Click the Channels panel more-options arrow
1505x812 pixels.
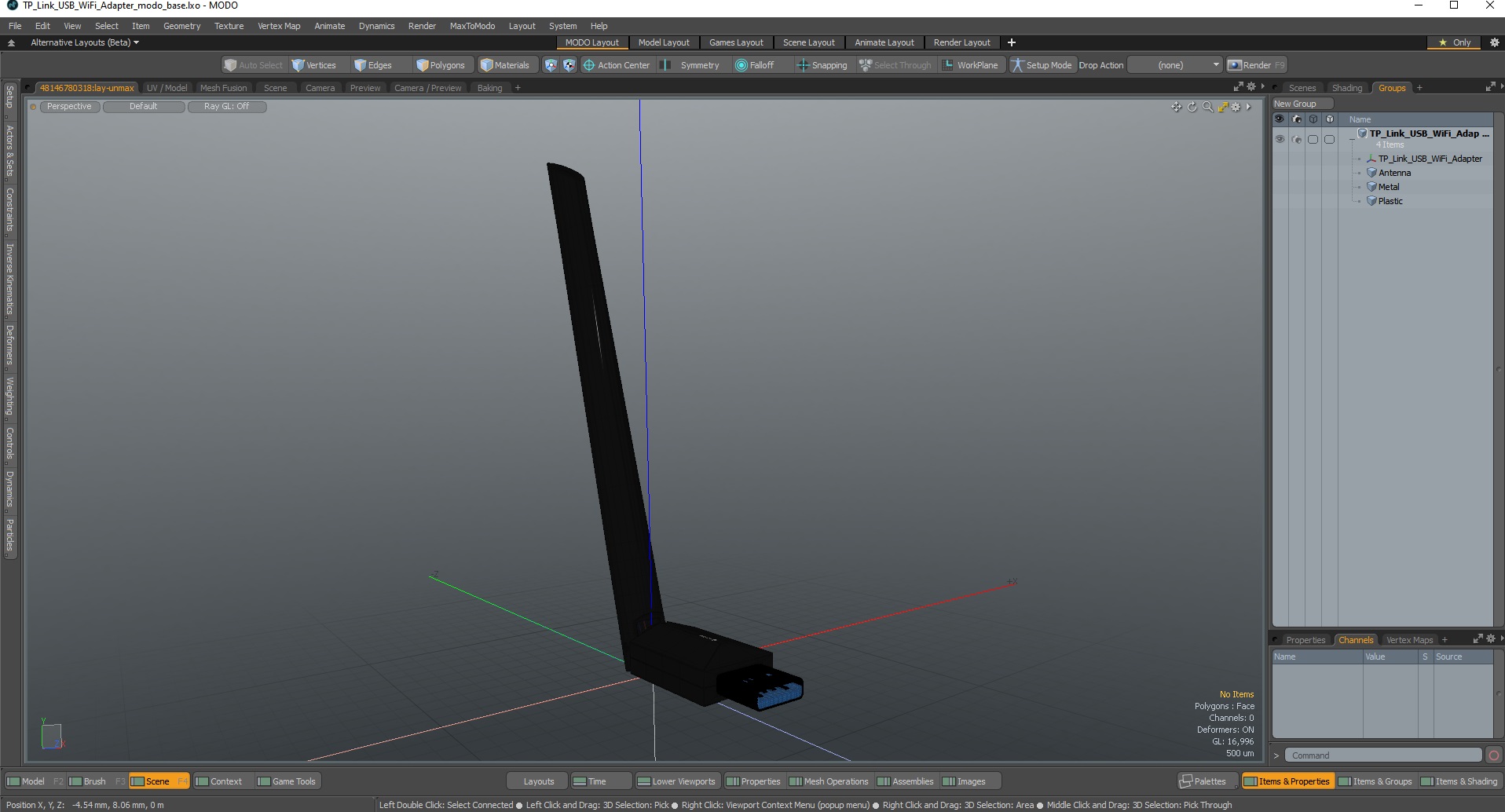click(1501, 639)
